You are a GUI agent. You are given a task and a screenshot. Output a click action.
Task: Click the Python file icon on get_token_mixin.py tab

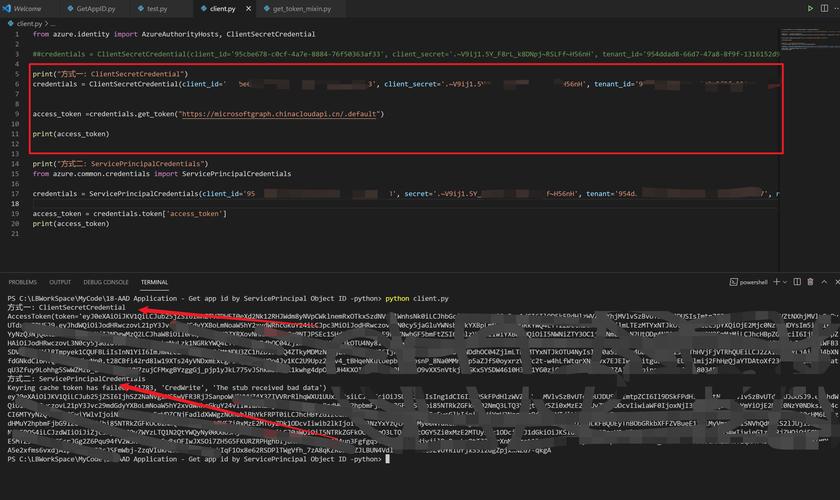click(266, 9)
